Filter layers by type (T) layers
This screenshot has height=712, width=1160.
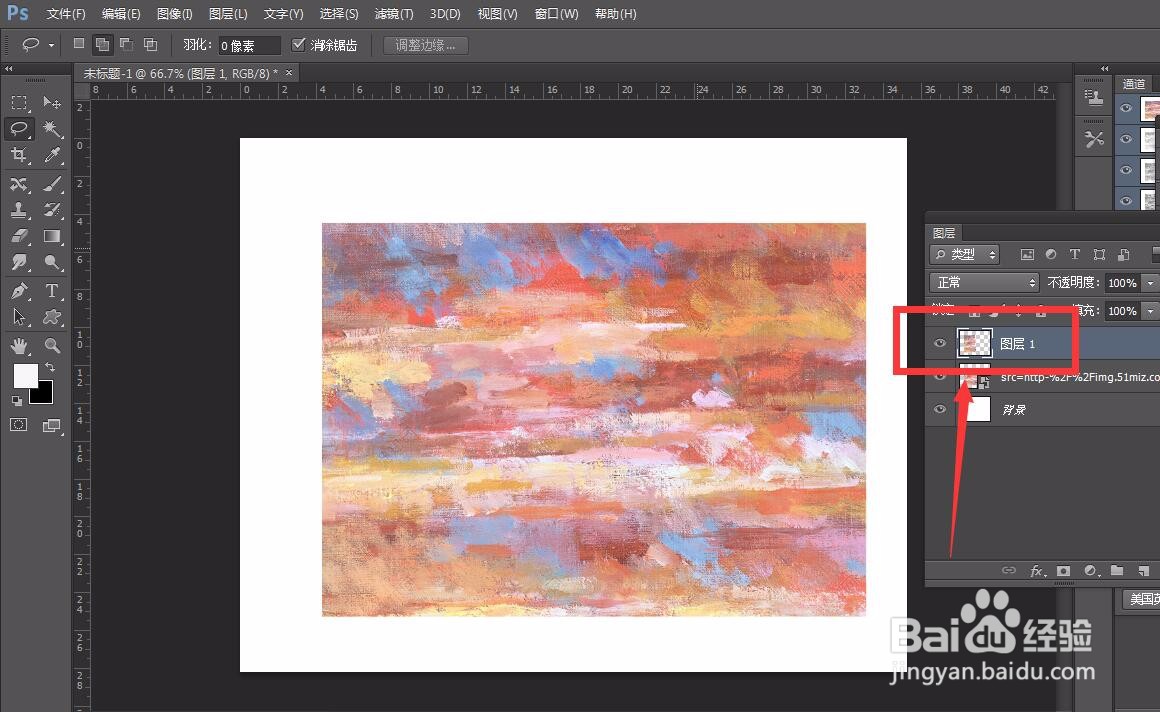coord(1075,255)
